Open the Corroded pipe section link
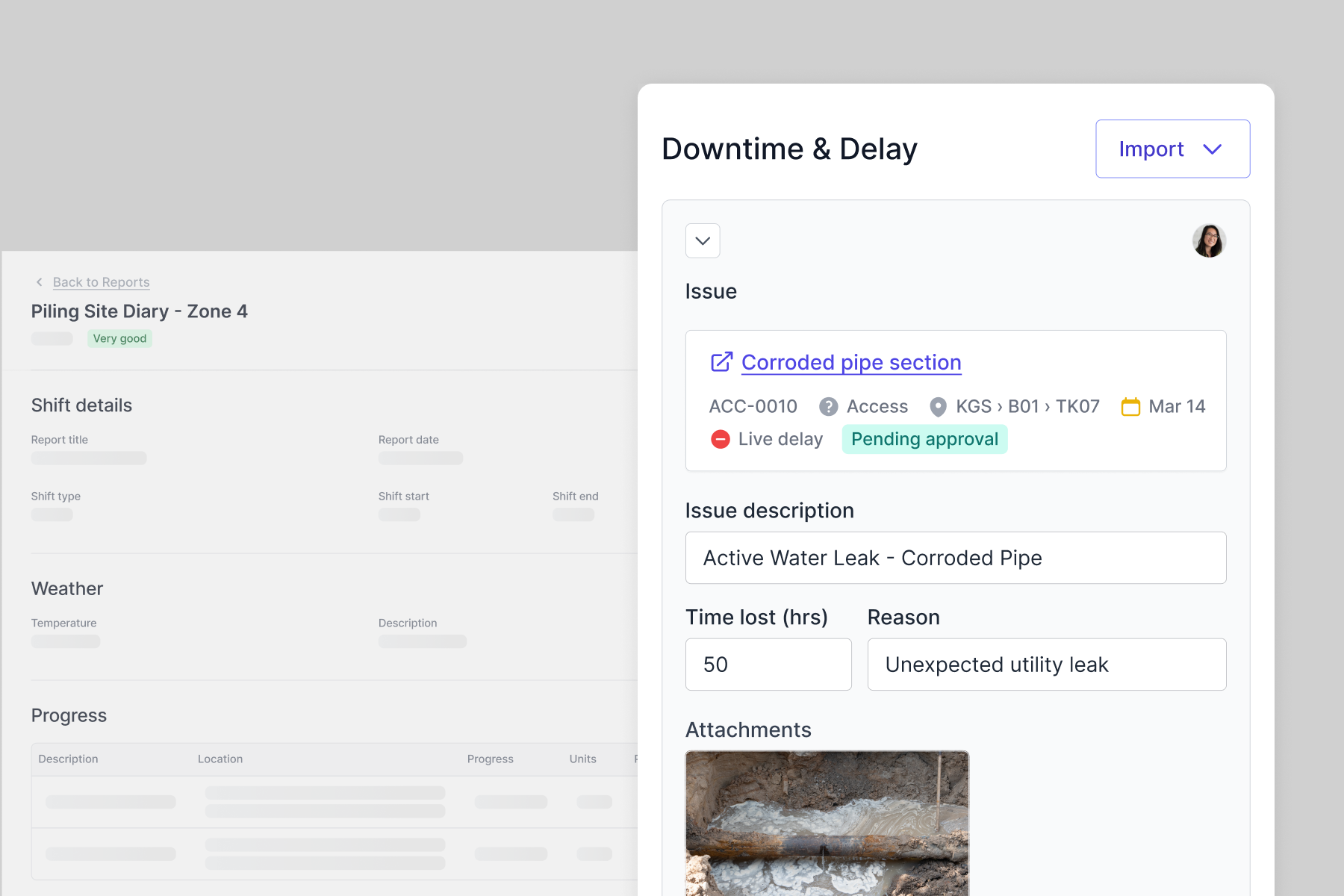 (x=851, y=362)
